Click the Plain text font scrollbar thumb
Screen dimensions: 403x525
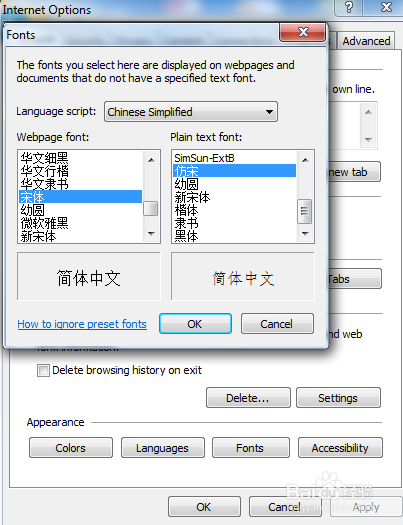click(305, 211)
